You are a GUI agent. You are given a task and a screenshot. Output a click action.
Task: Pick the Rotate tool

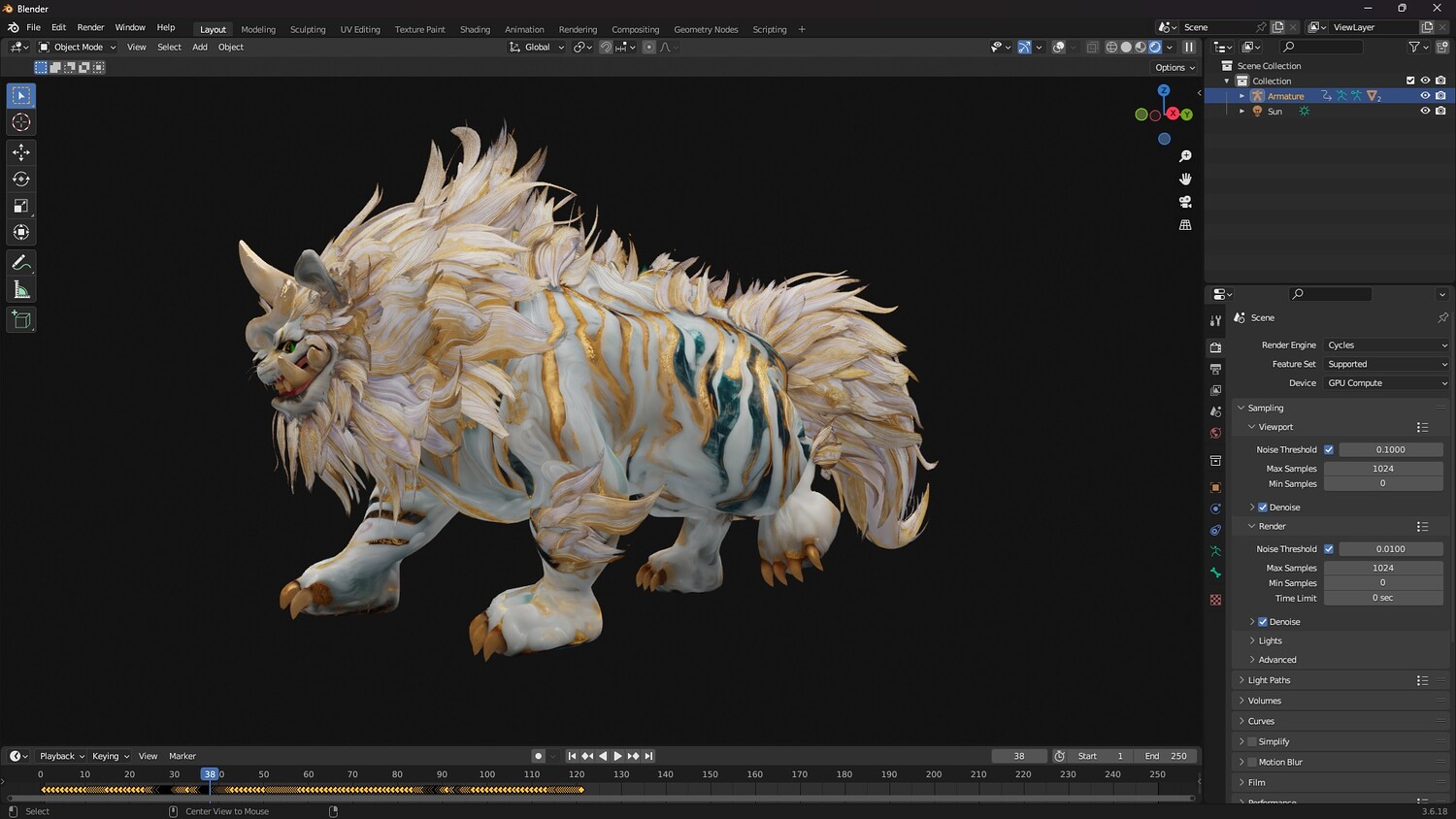21,179
